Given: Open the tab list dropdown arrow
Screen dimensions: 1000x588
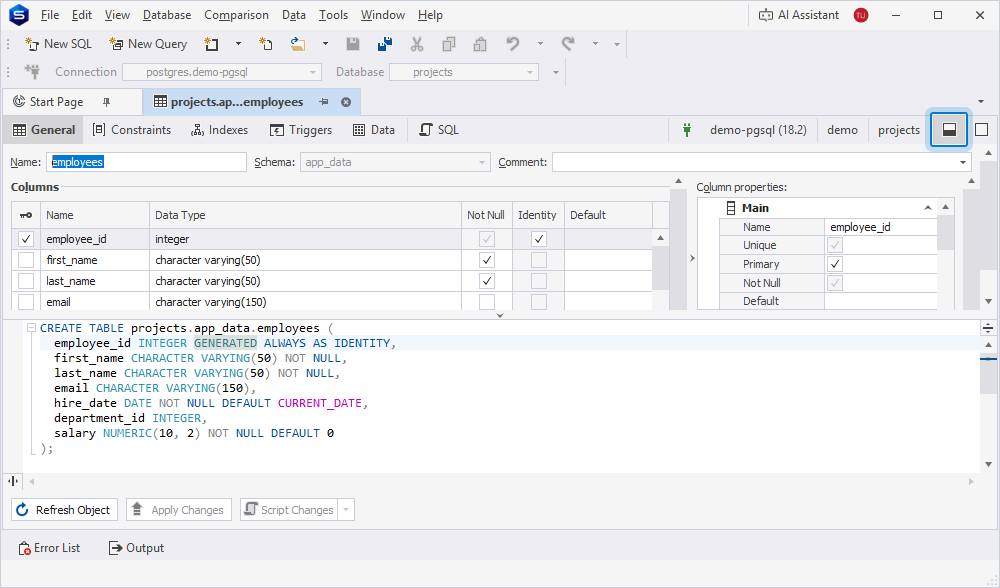Looking at the screenshot, I should tap(981, 101).
